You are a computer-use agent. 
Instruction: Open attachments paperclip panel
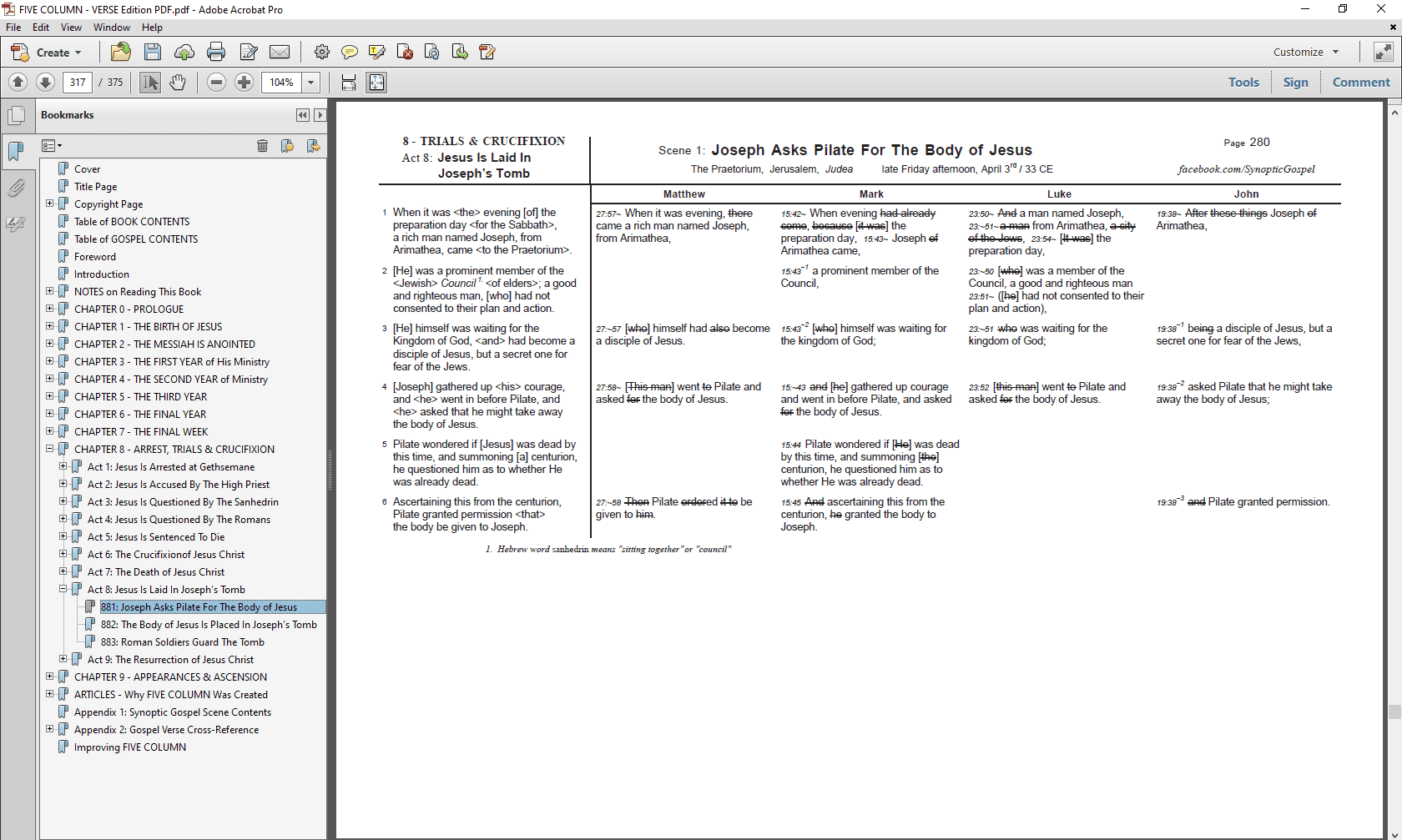click(x=16, y=188)
